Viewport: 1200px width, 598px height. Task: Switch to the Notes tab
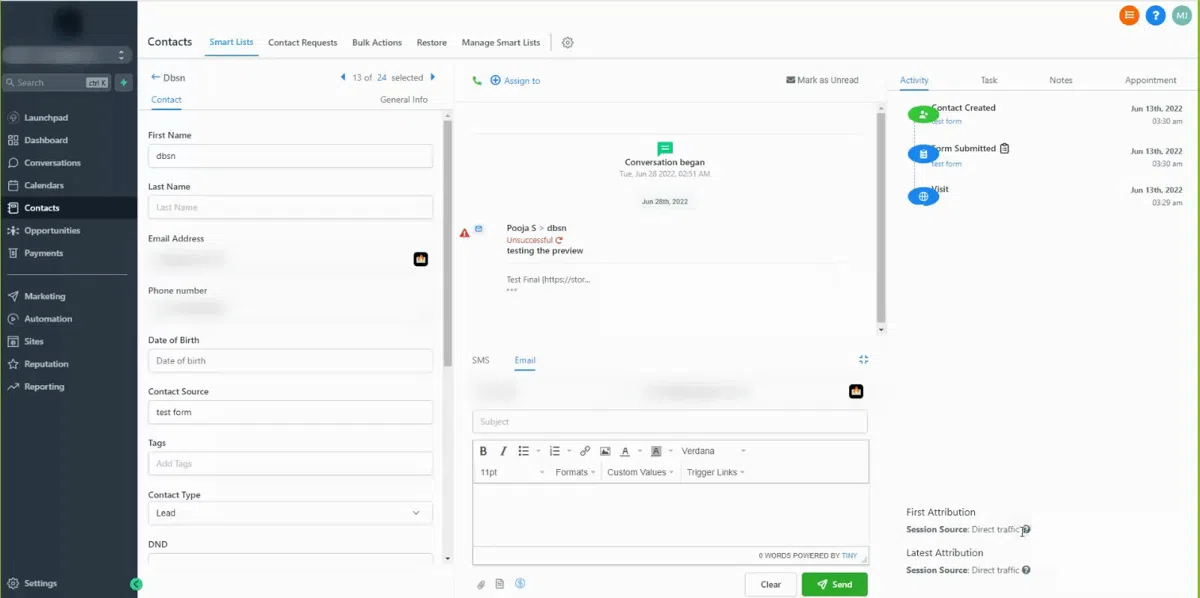click(1060, 80)
